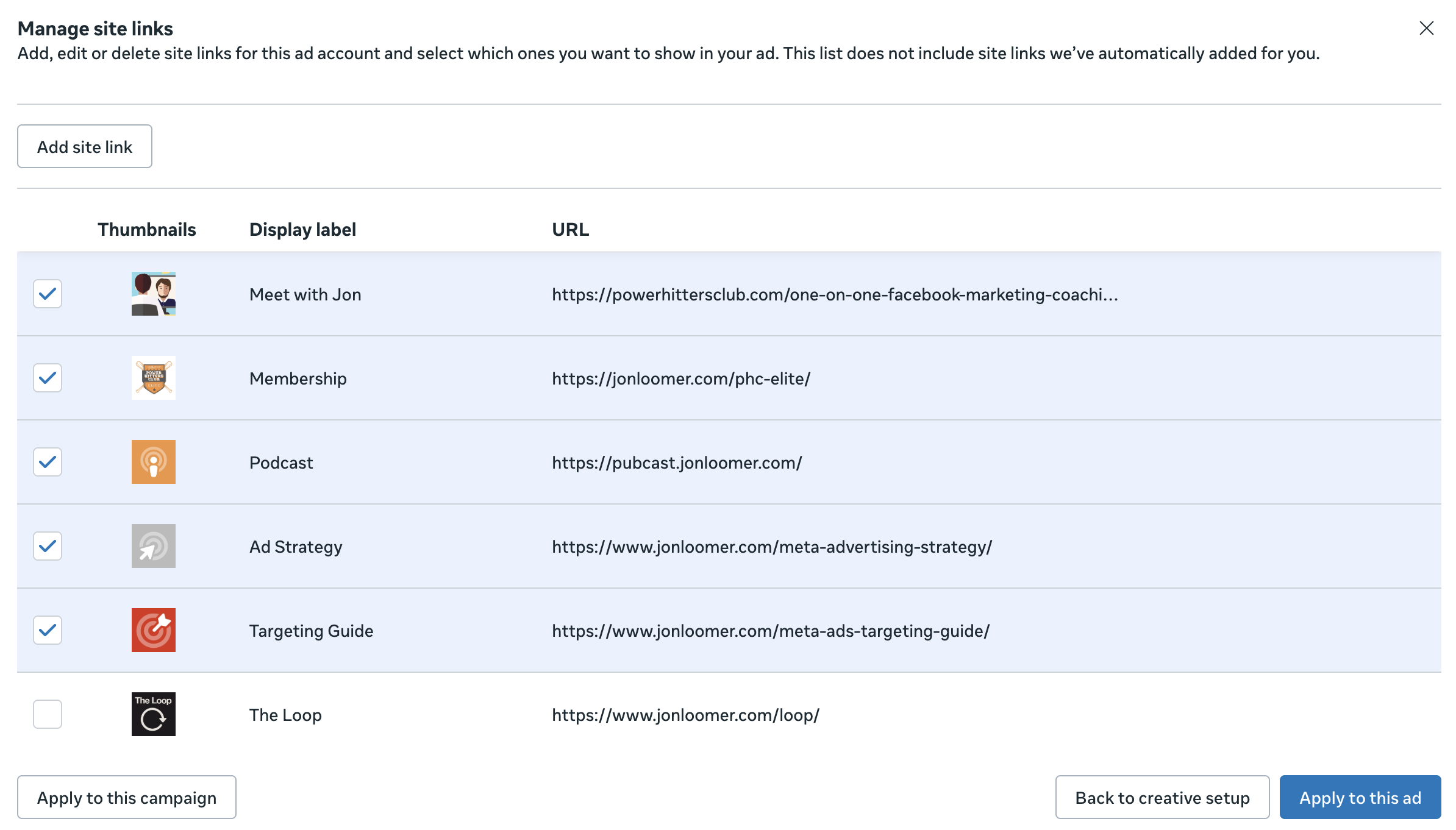Uncheck the Membership site link checkbox
The image size is (1456, 830).
pos(48,378)
